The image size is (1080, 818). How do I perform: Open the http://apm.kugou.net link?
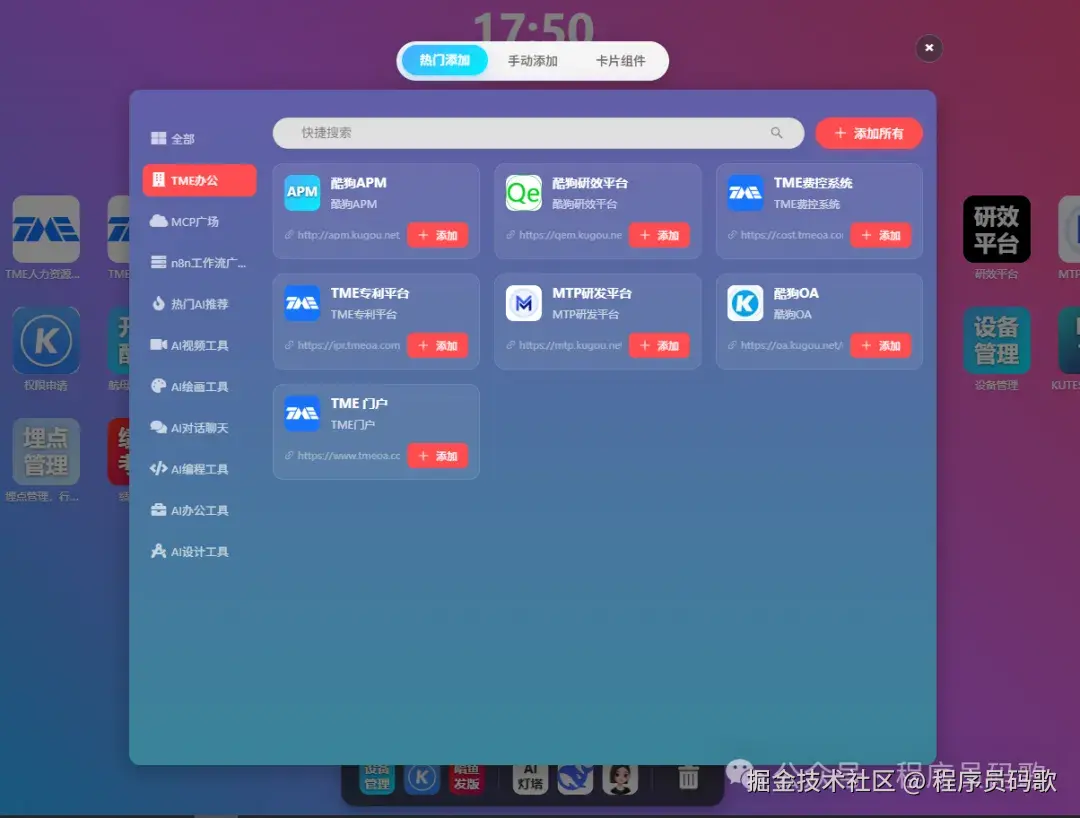[348, 235]
